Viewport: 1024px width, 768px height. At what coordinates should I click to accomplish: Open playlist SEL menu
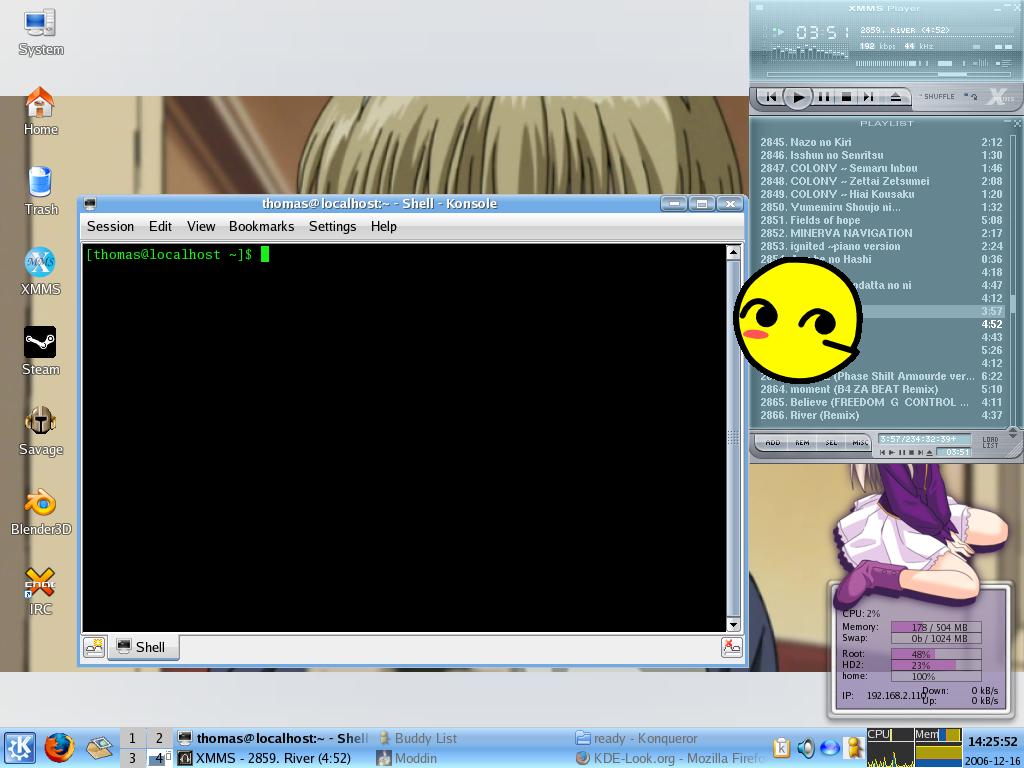831,443
